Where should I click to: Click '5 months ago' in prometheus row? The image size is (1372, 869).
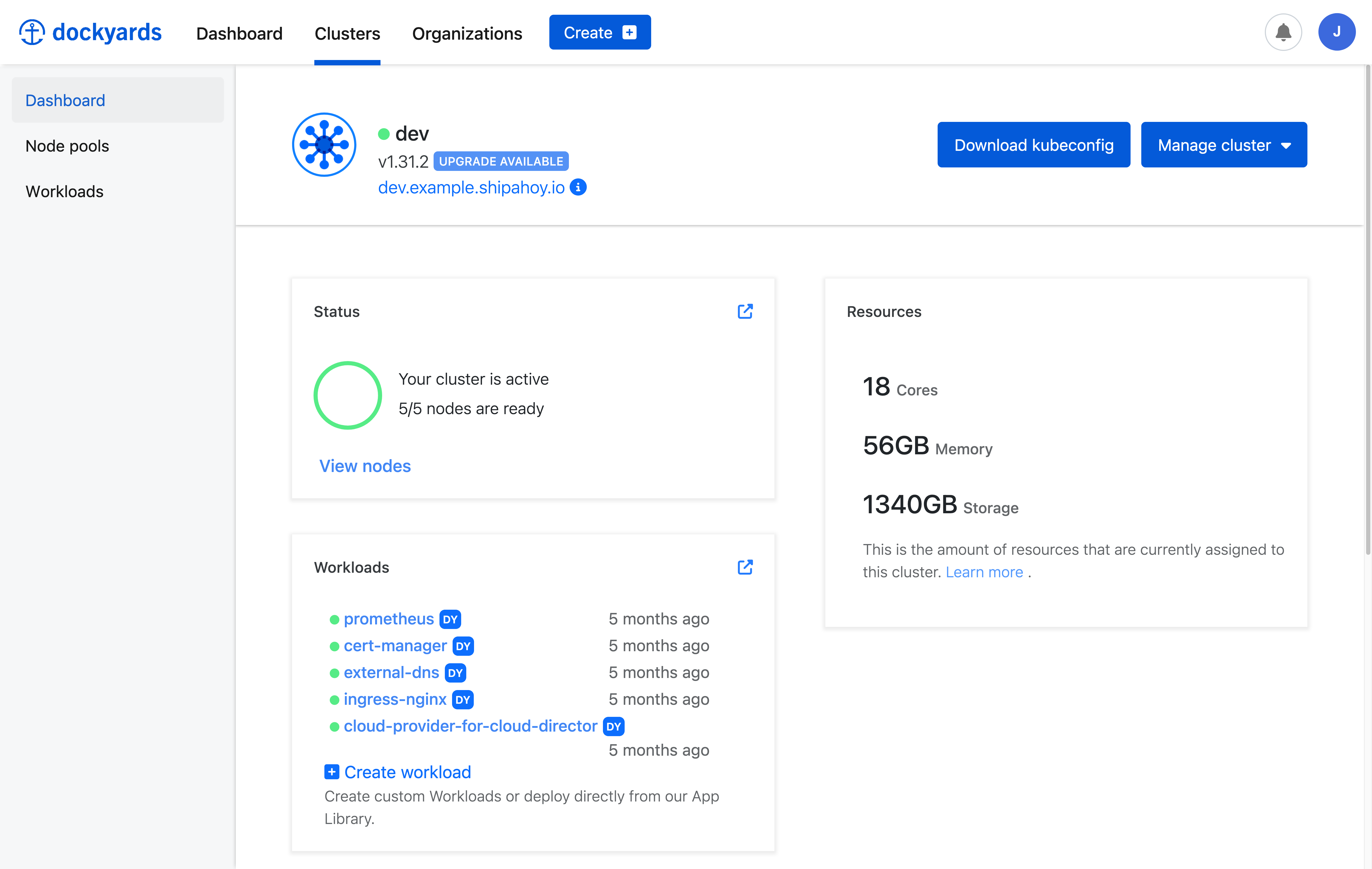coord(659,619)
